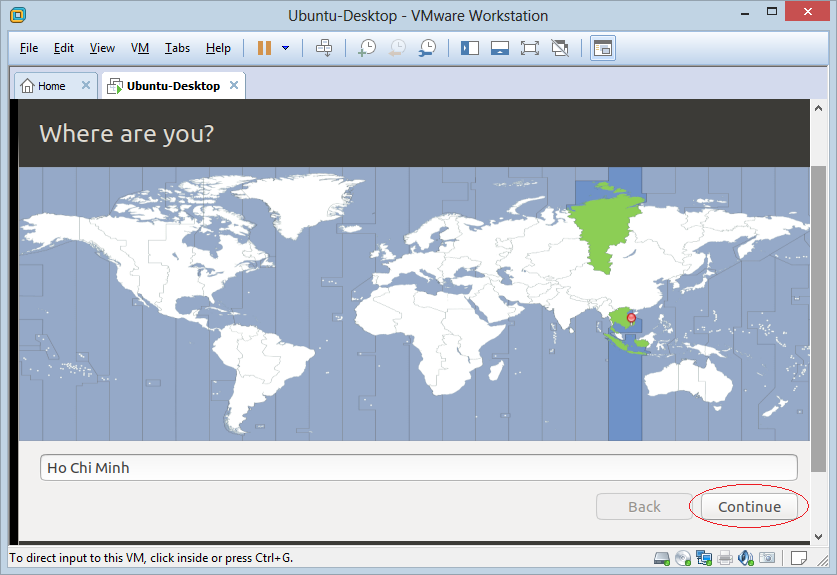The height and width of the screenshot is (575, 837).
Task: Close the Home tab
Action: pyautogui.click(x=85, y=85)
